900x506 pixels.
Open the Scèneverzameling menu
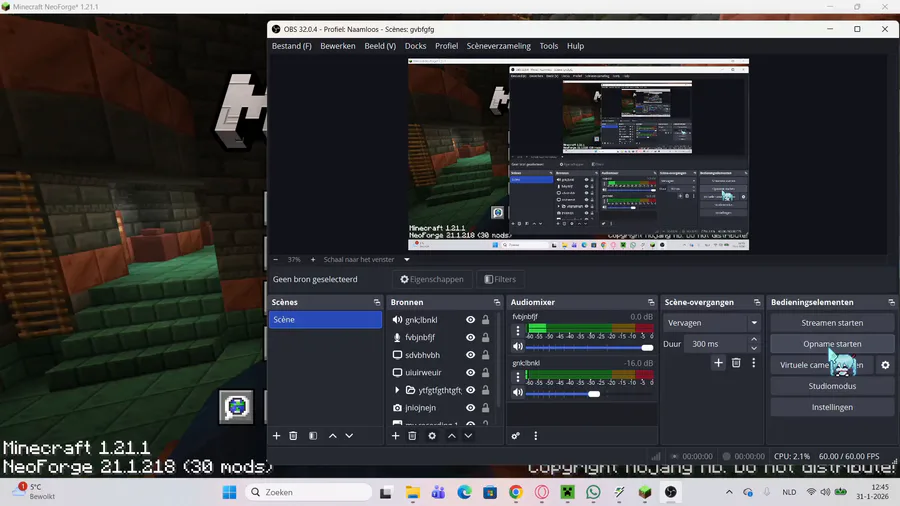coord(498,46)
